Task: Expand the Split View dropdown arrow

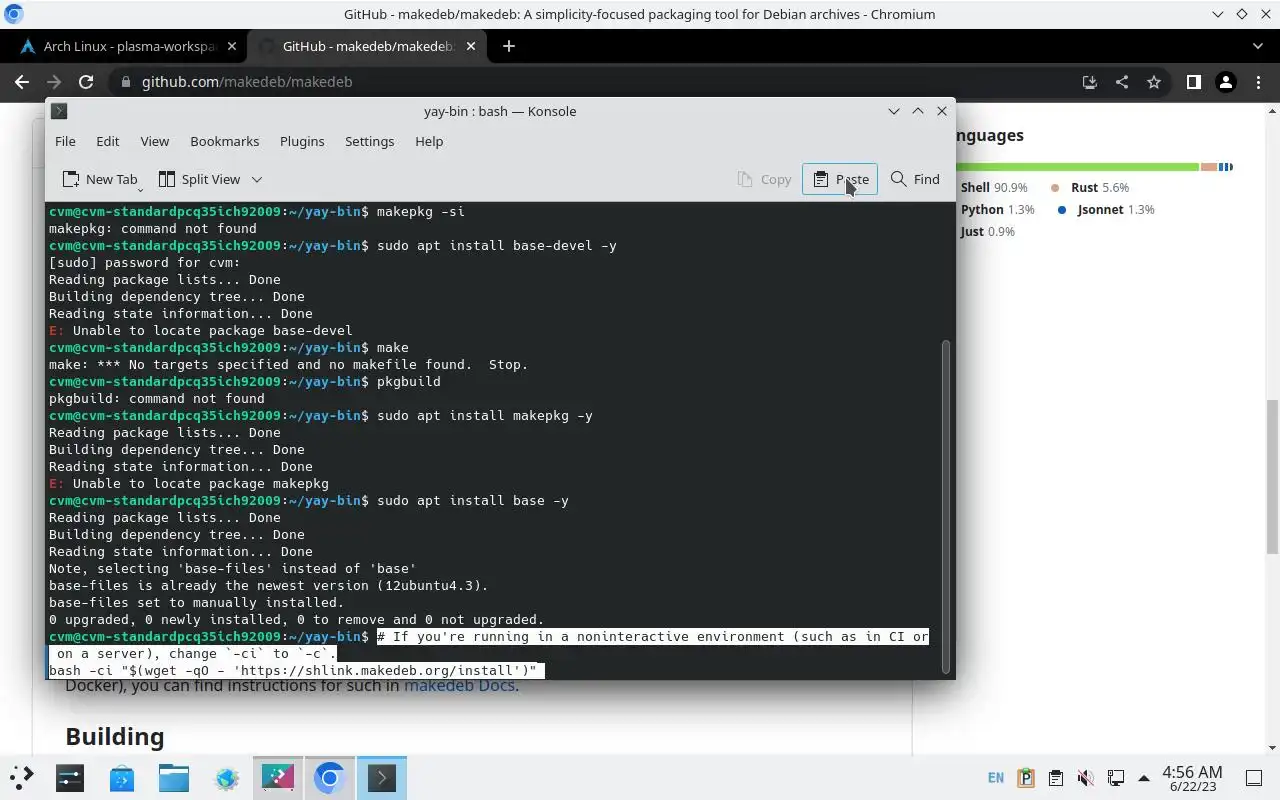Action: click(257, 180)
